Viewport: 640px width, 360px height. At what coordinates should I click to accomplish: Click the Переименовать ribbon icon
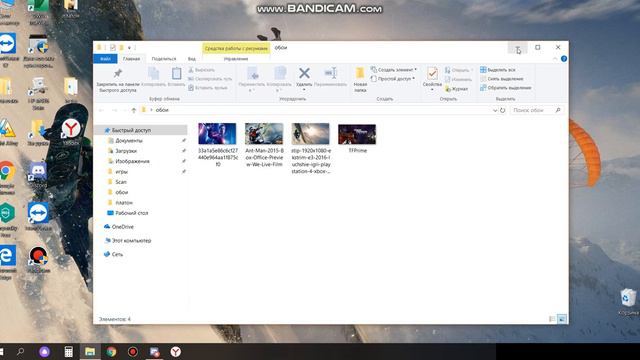331,73
